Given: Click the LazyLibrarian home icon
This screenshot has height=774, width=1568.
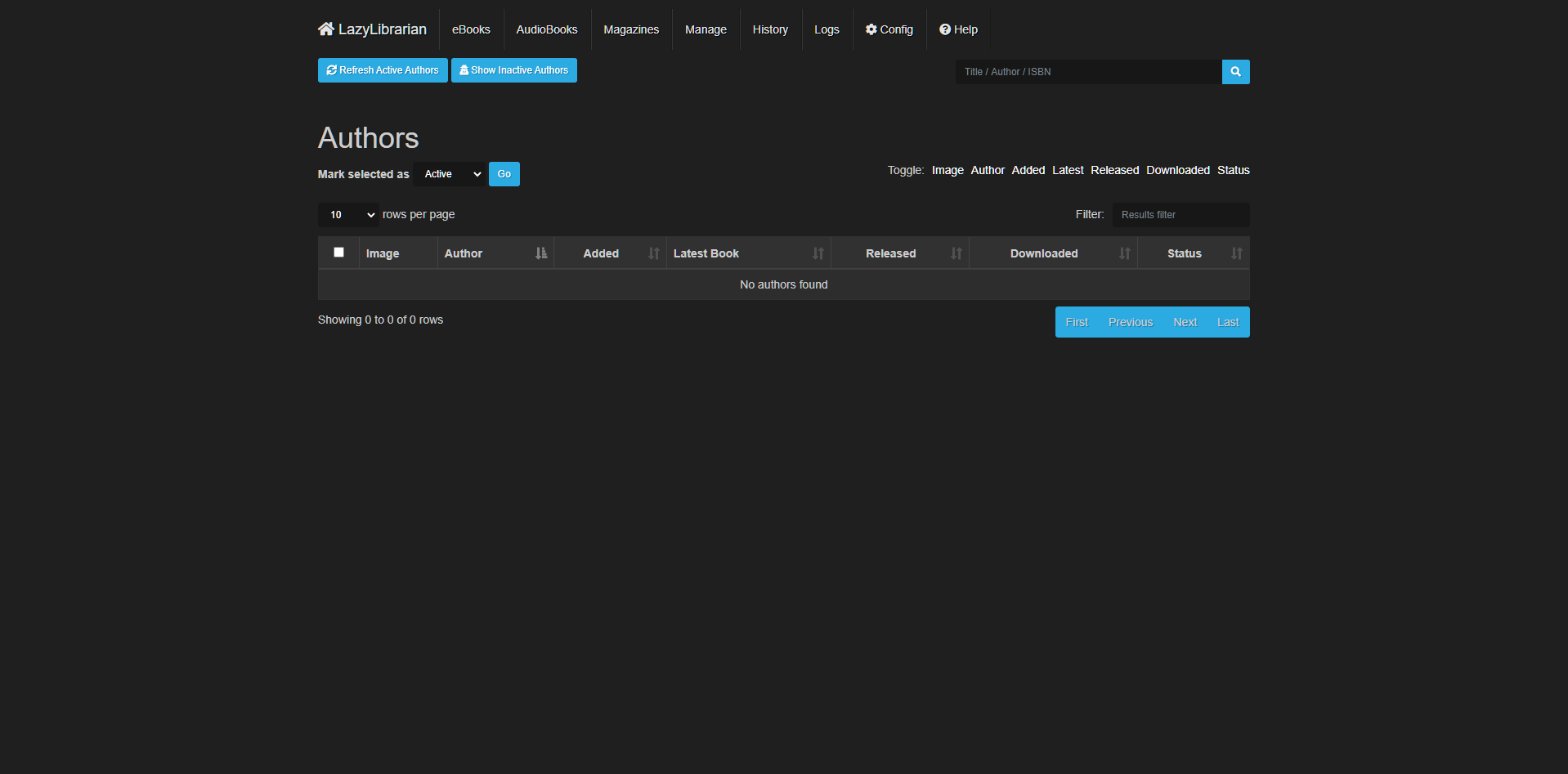Looking at the screenshot, I should (x=325, y=29).
